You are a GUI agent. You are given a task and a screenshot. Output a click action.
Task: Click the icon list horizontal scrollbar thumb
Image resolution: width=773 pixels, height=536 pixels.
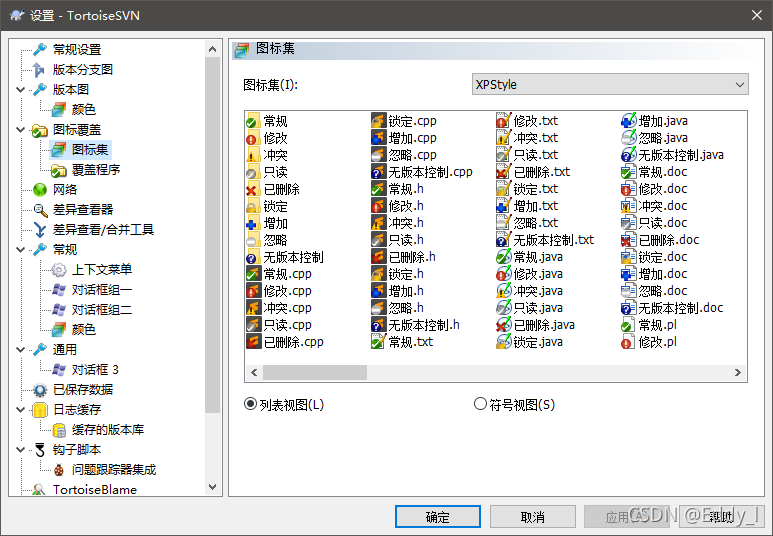coord(315,372)
